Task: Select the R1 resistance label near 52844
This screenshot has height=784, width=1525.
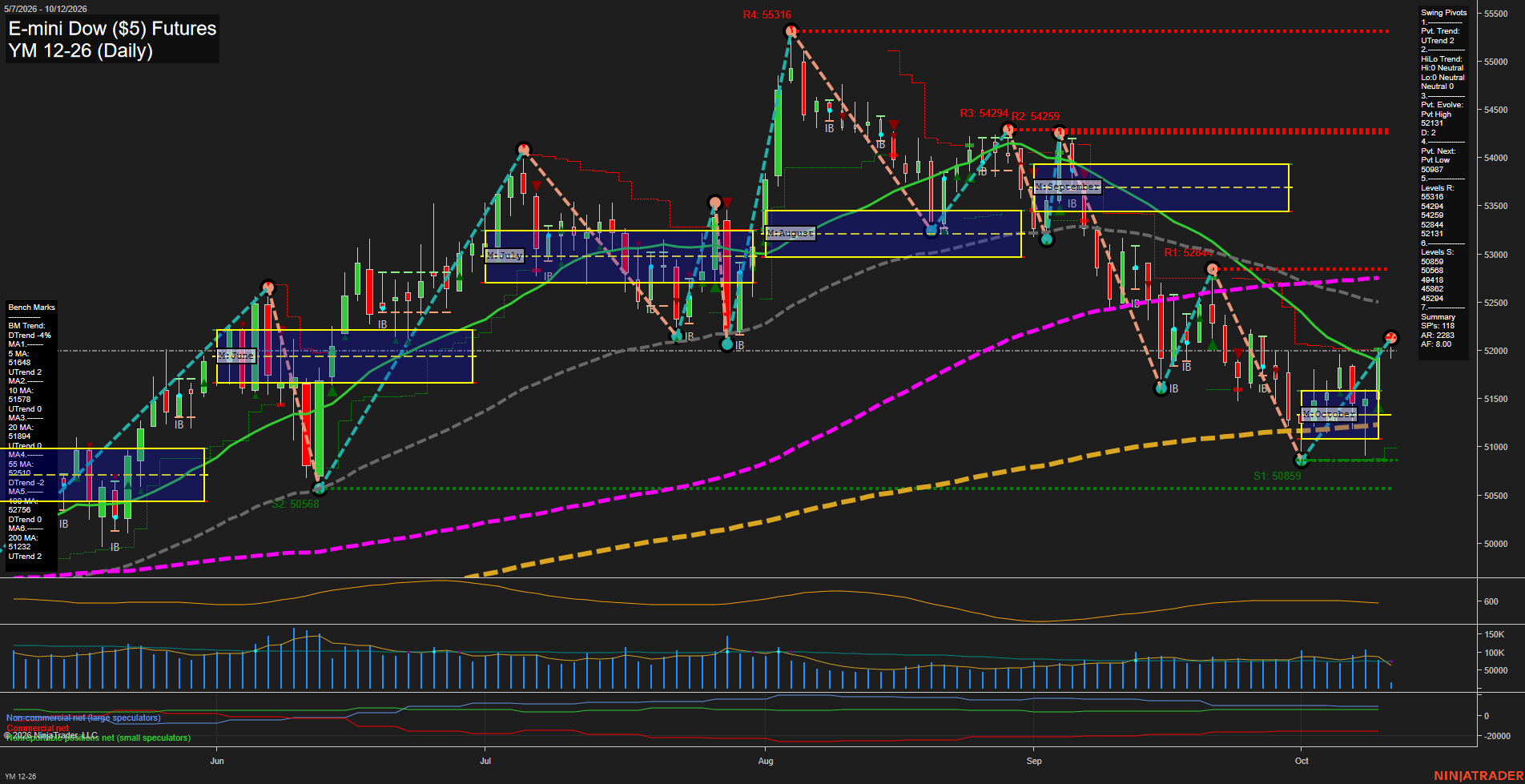Action: [x=1188, y=252]
